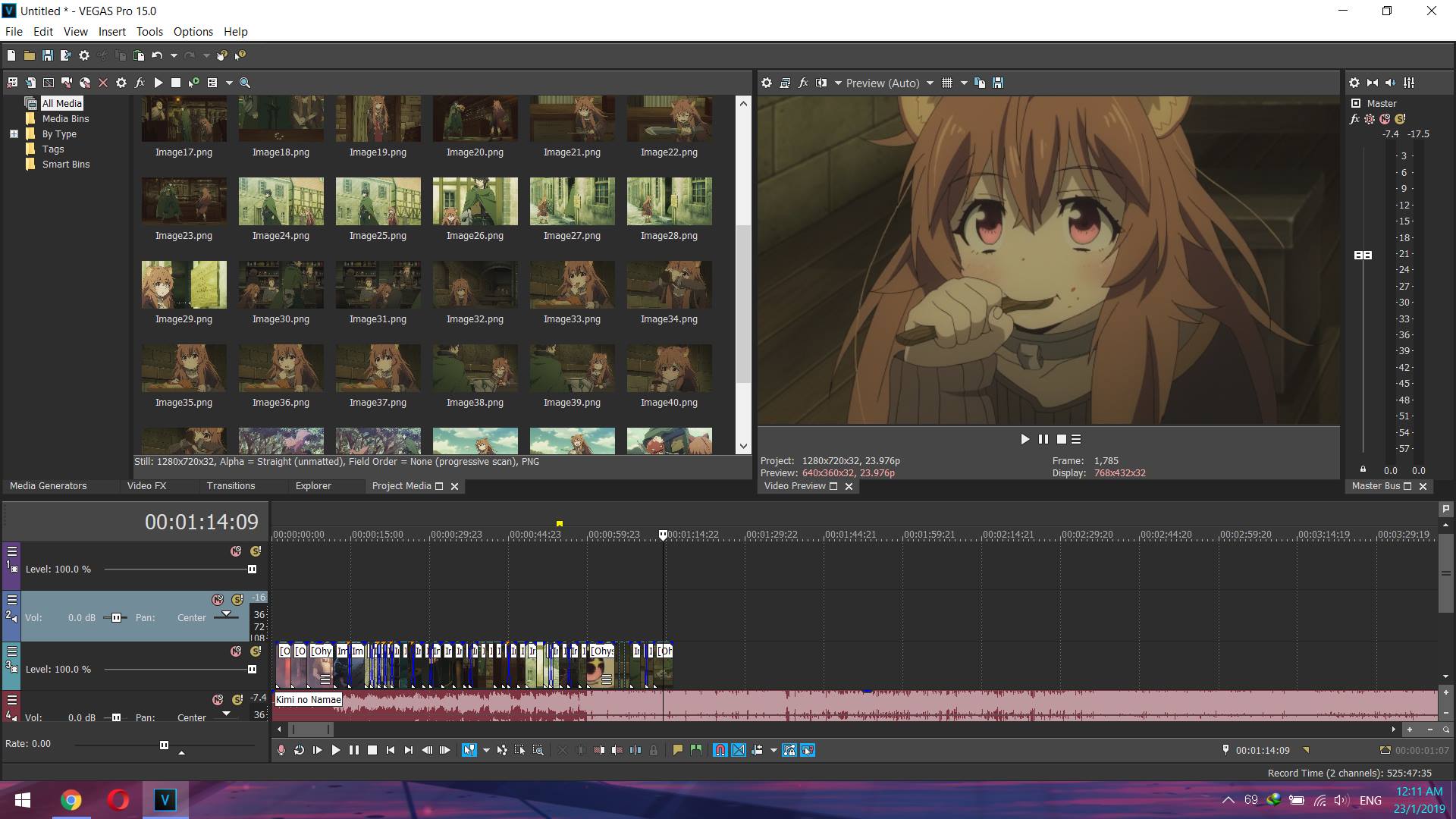Switch to the Transitions tab
This screenshot has width=1456, height=819.
pos(231,486)
